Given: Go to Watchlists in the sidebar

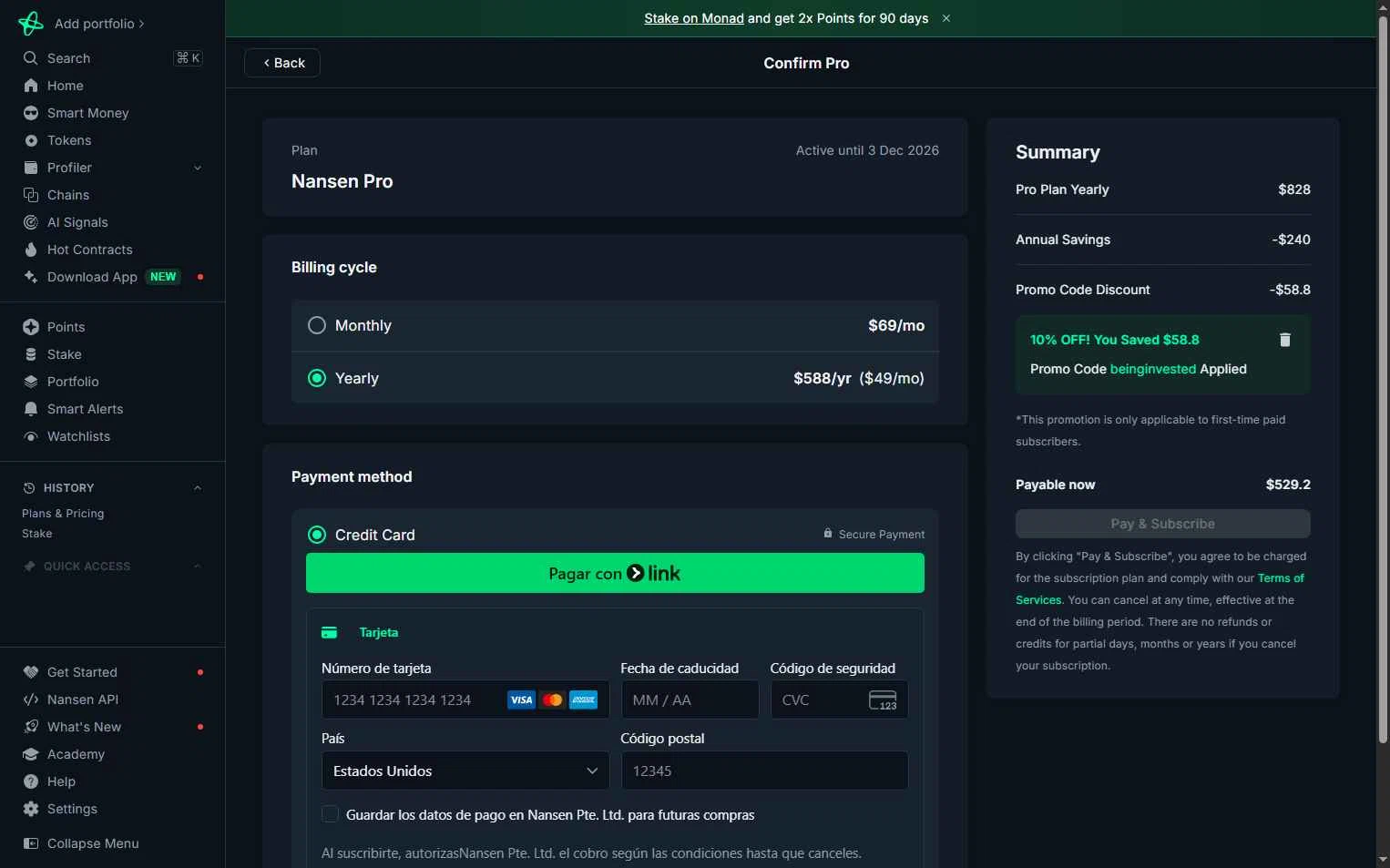Looking at the screenshot, I should pyautogui.click(x=78, y=436).
